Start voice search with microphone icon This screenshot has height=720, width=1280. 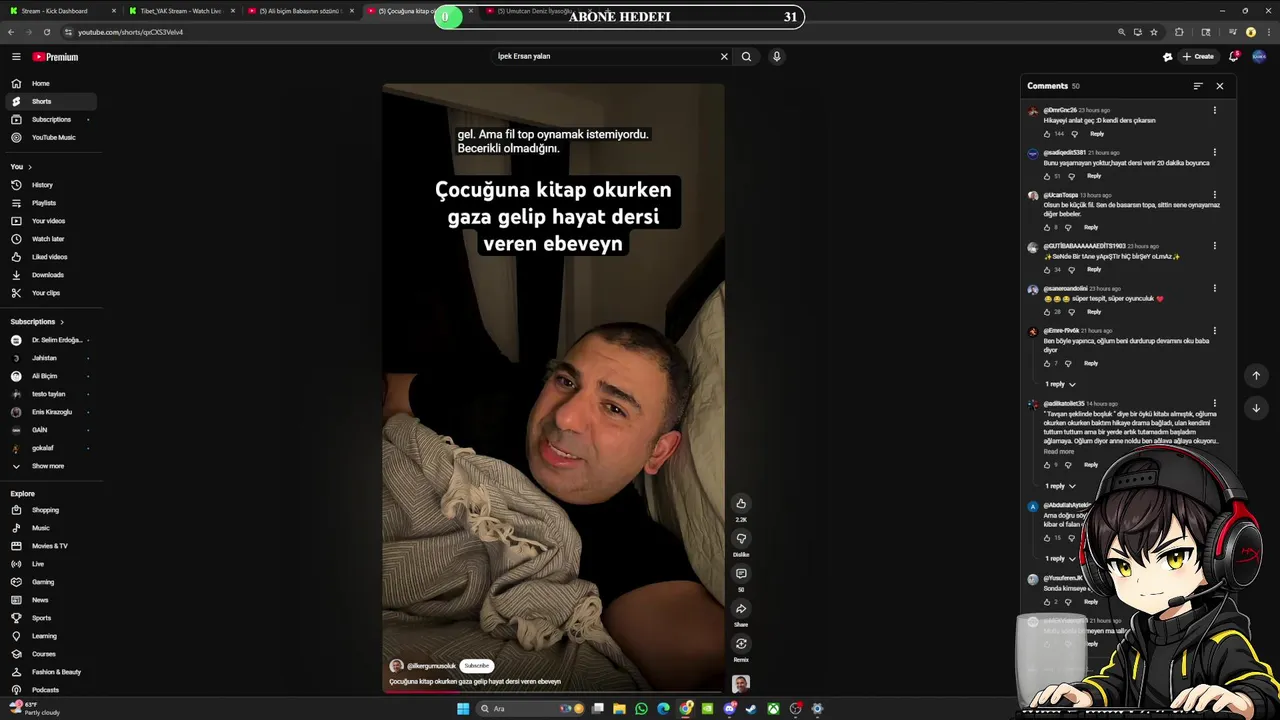[776, 56]
